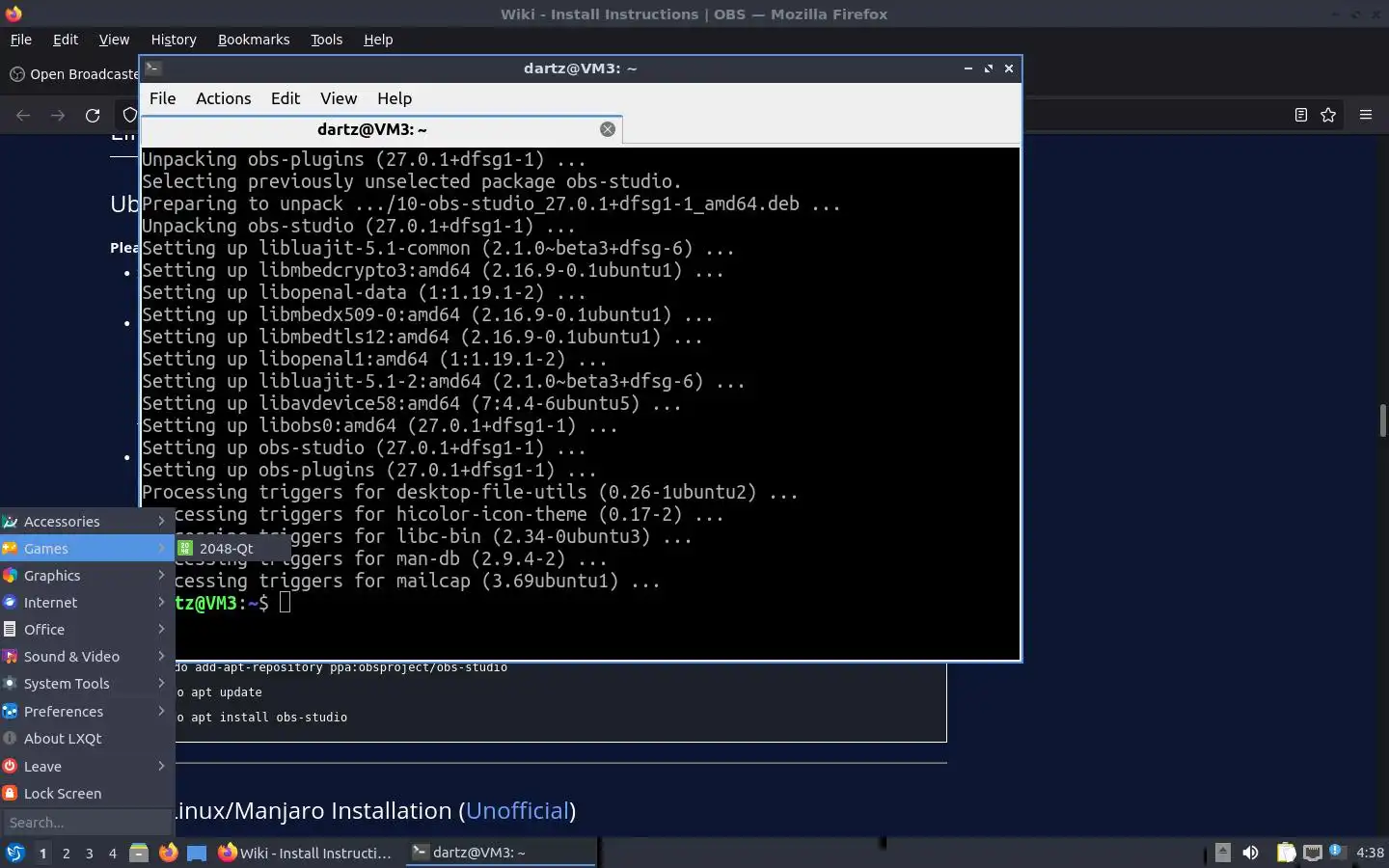Switch to virtual desktop 3
This screenshot has width=1389, height=868.
click(x=89, y=853)
